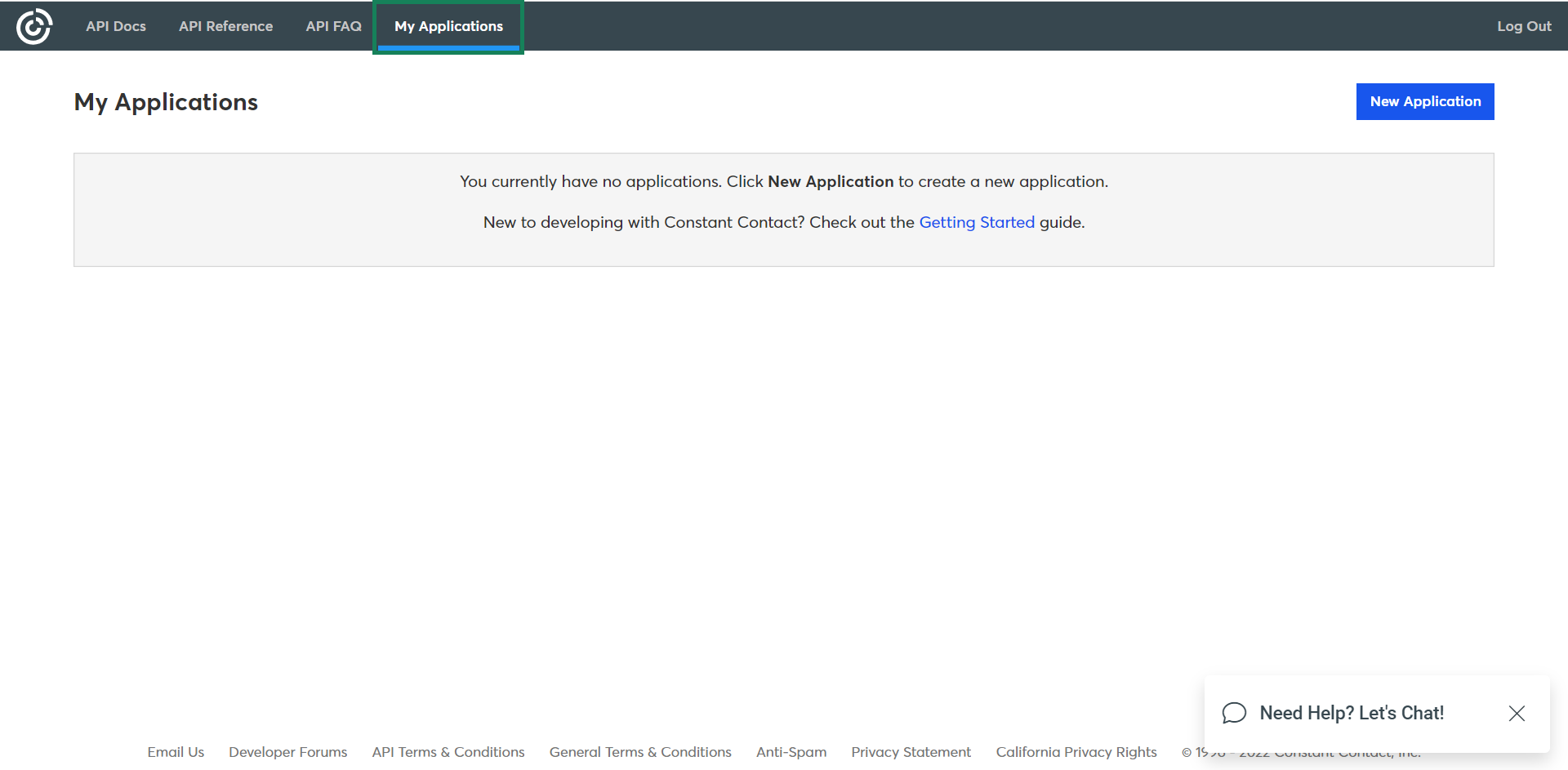Create a New Application with blue button
Viewport: 1568px width, 770px height.
(x=1424, y=101)
